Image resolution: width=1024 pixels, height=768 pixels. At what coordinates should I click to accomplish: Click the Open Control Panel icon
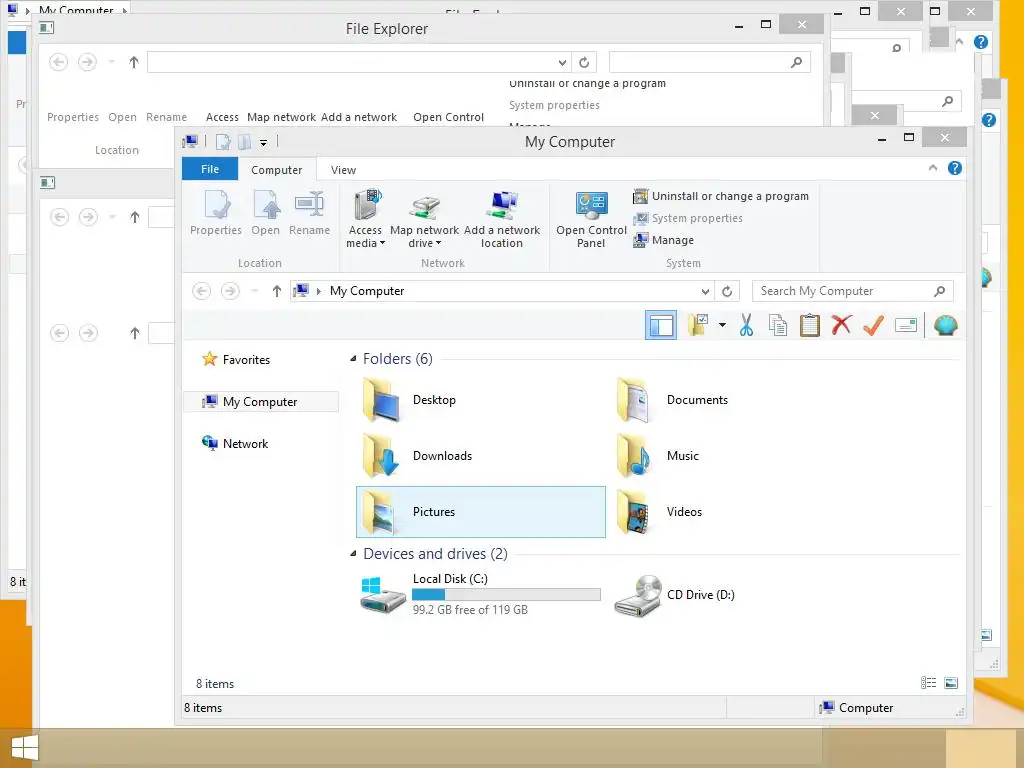[592, 219]
